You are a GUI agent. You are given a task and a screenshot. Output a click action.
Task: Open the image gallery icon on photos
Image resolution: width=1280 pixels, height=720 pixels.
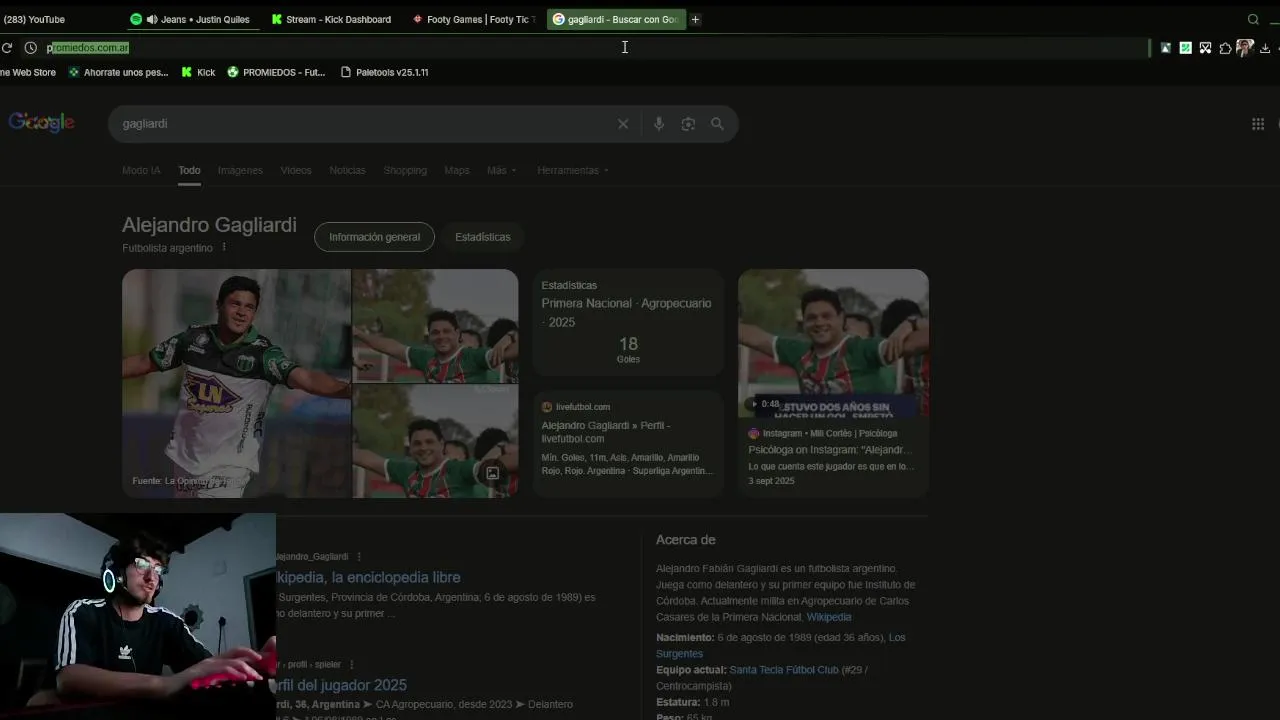coord(492,473)
